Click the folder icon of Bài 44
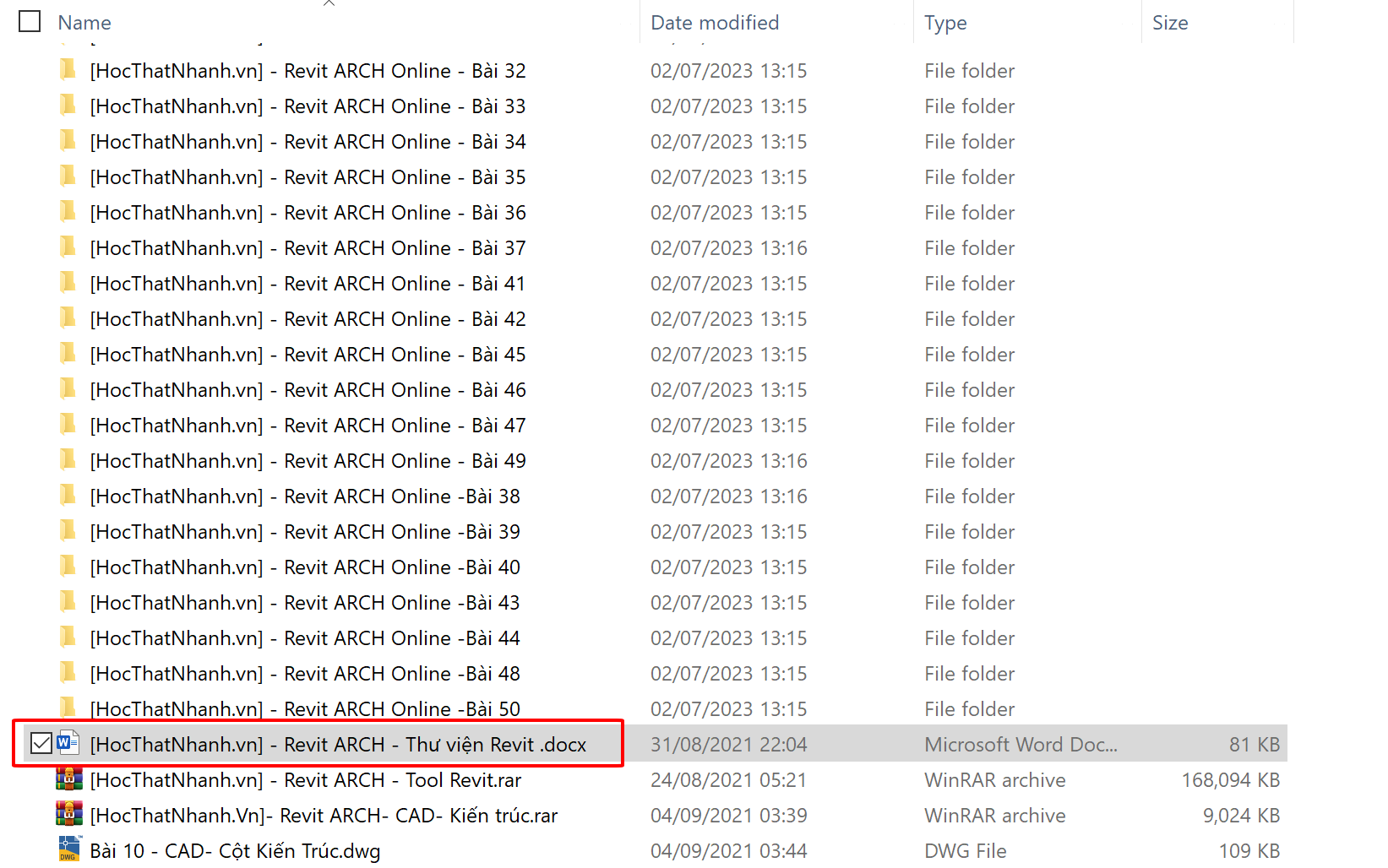Screen dimensions: 1388x868 click(68, 637)
